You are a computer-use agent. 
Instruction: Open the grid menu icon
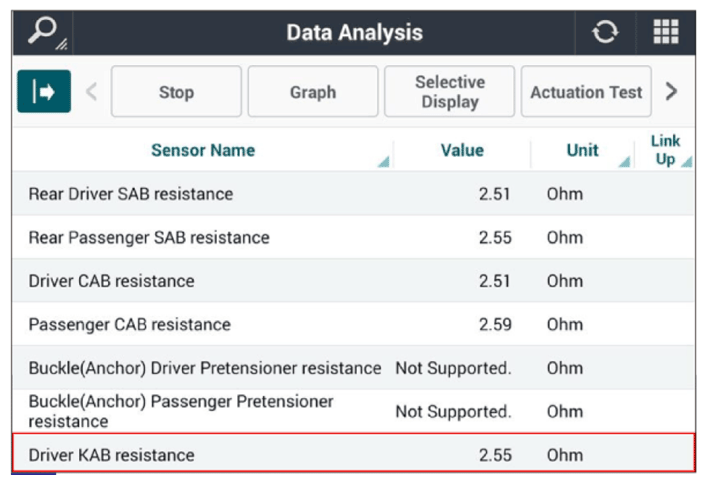(666, 32)
